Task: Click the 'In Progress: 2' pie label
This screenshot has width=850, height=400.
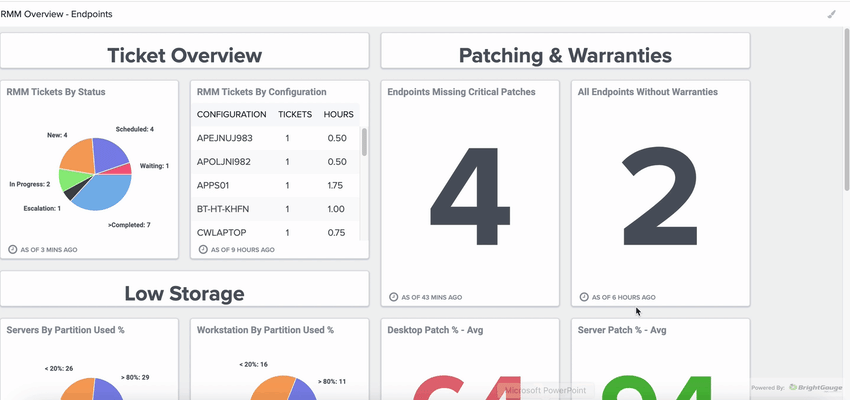Action: [x=30, y=184]
